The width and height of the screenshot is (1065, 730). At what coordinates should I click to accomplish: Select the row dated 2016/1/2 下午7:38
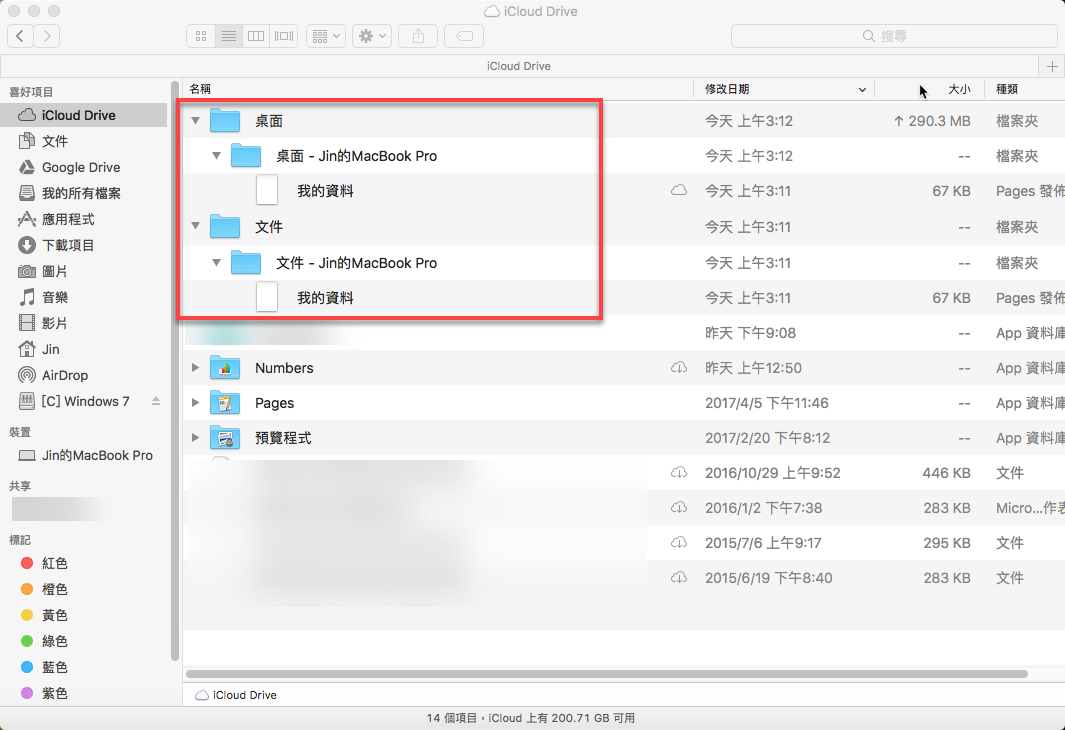point(624,508)
